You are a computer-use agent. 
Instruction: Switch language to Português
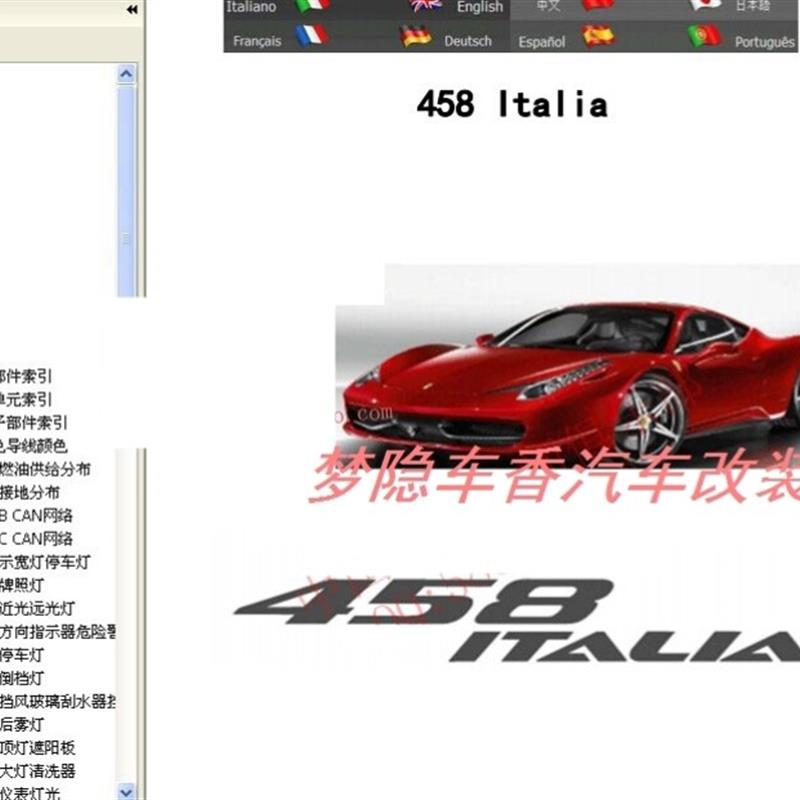[x=765, y=42]
